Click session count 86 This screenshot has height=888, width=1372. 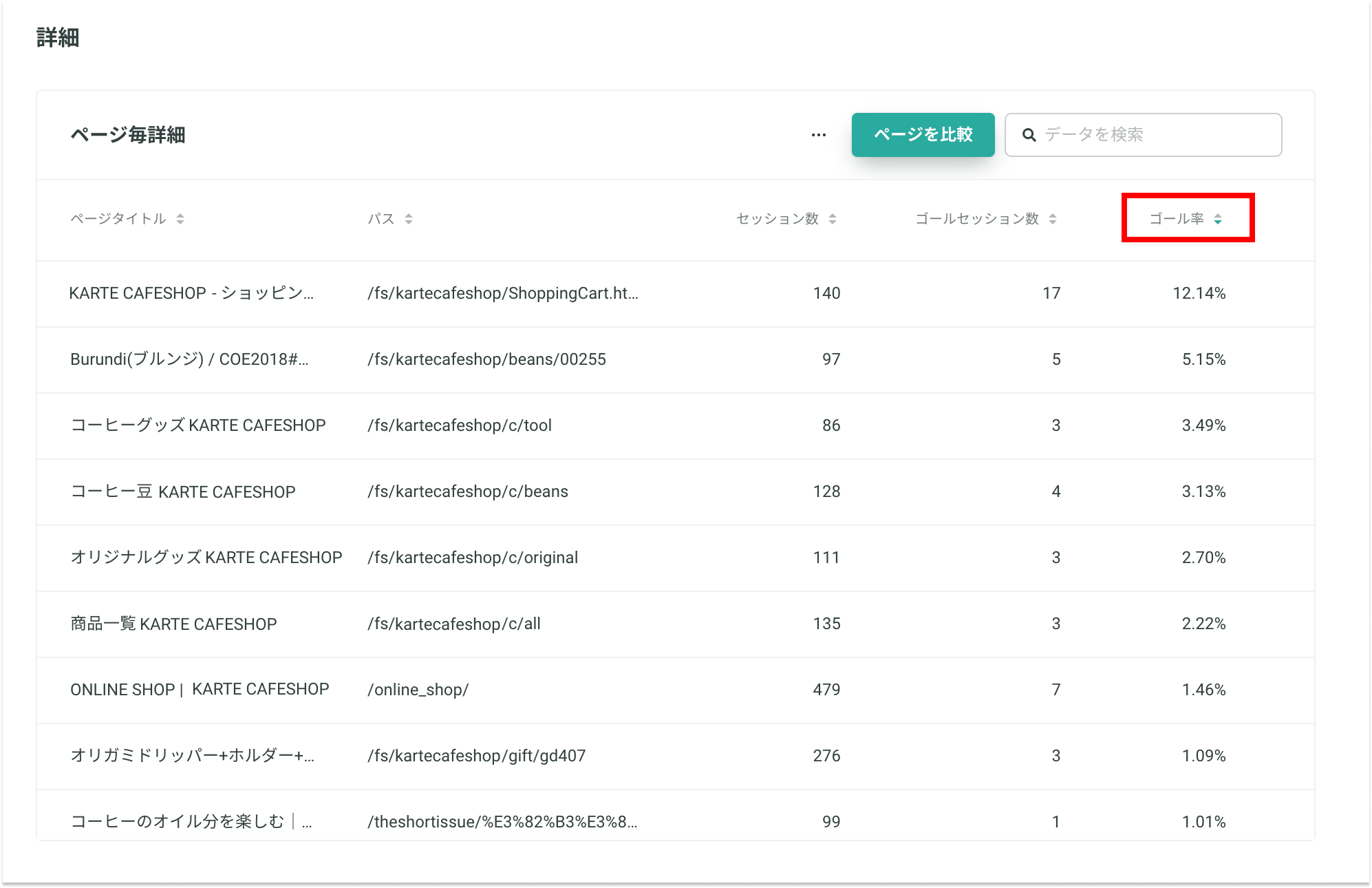pyautogui.click(x=831, y=425)
